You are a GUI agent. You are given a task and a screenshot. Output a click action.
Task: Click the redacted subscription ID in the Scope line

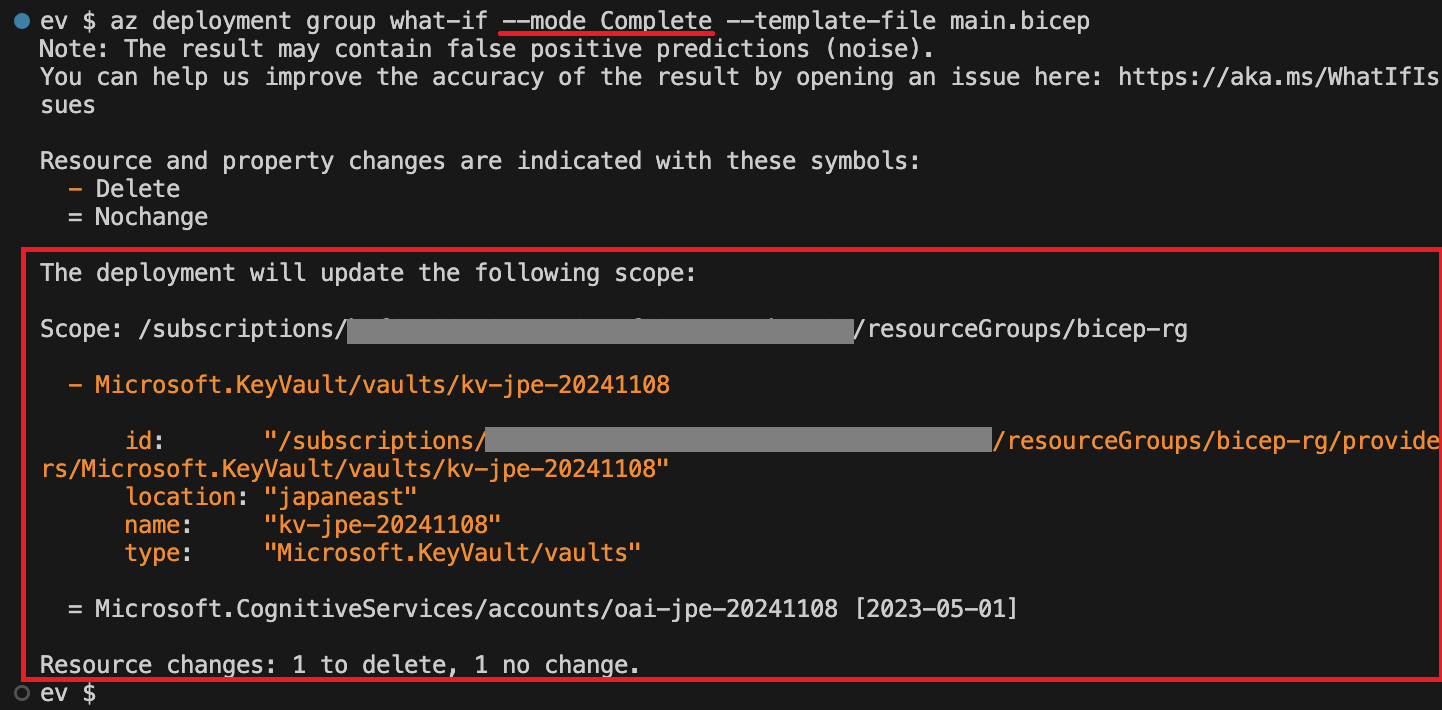tap(600, 329)
